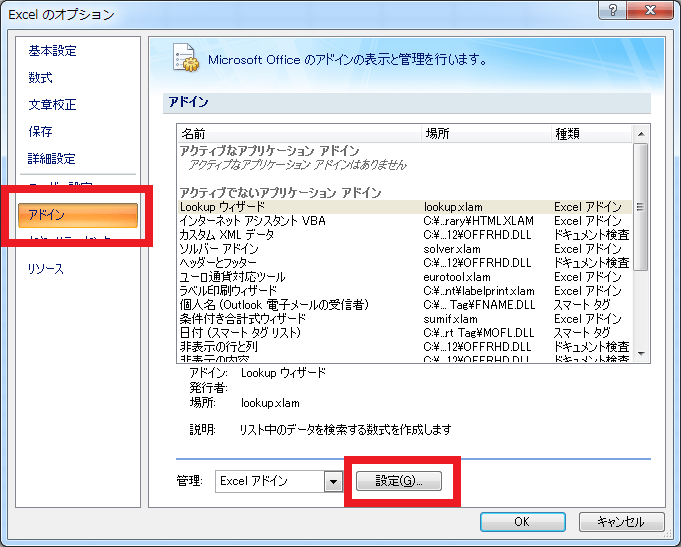Click the add-ins gear header icon

point(184,58)
